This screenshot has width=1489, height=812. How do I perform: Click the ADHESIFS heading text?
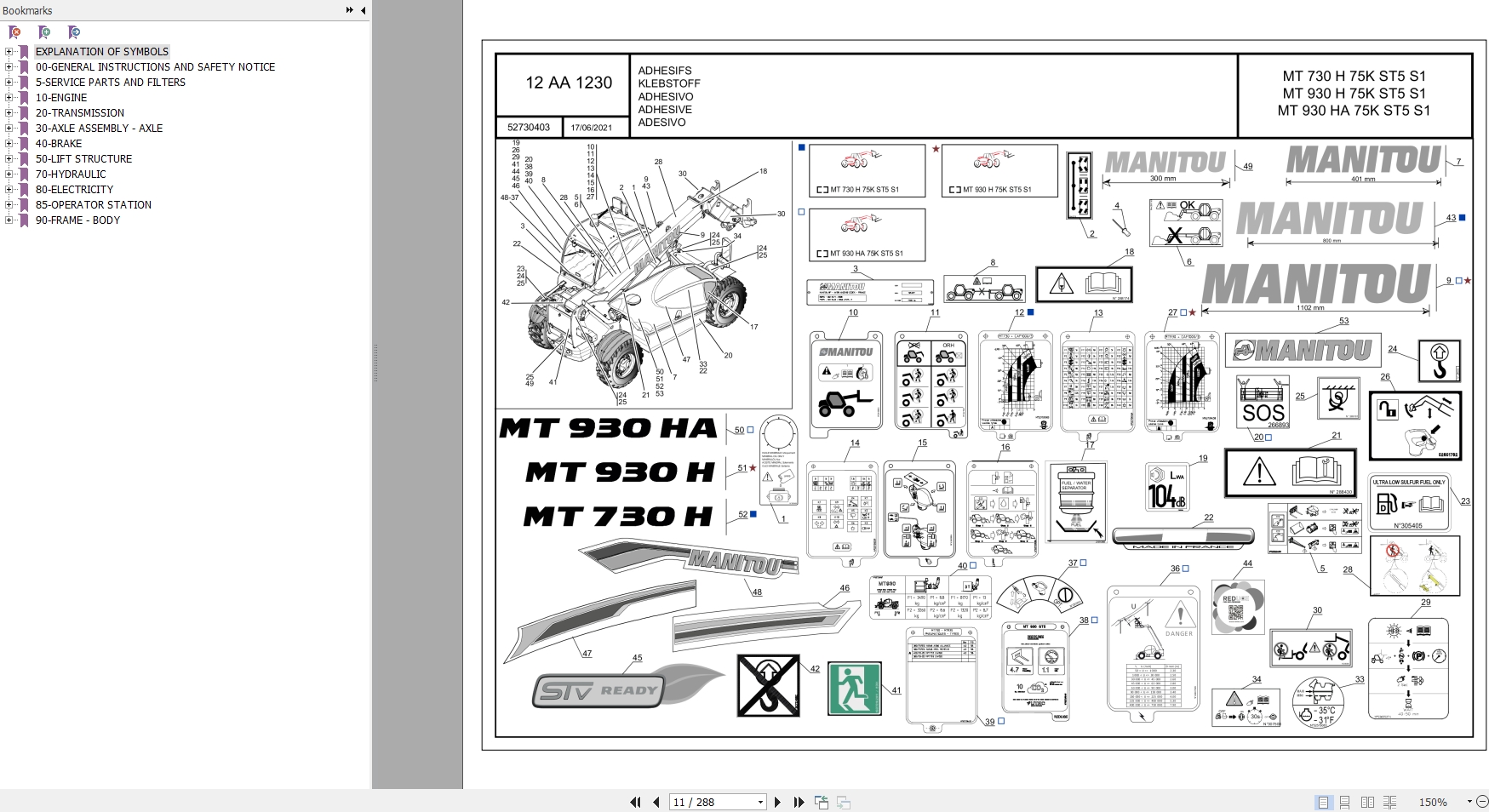[665, 71]
